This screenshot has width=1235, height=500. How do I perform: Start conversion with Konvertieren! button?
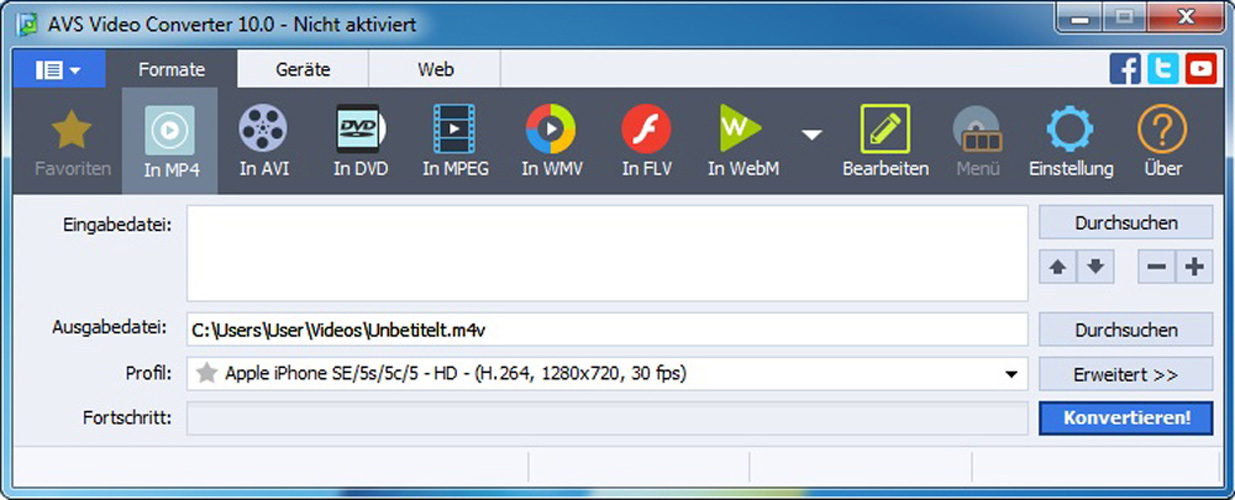click(1126, 418)
